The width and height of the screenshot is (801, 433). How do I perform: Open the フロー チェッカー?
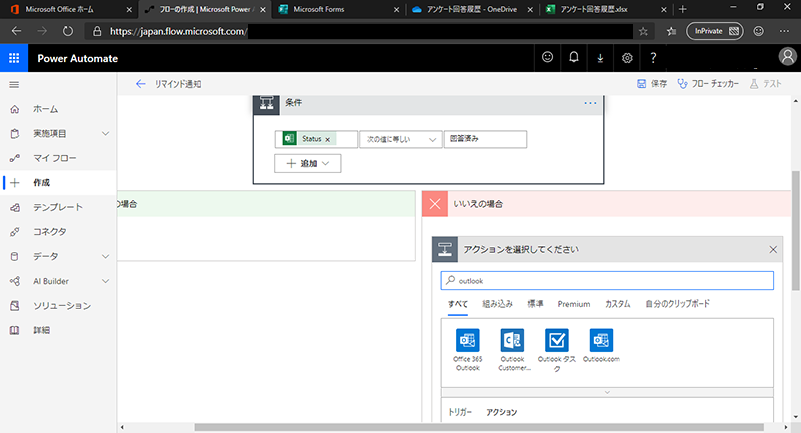pos(708,84)
